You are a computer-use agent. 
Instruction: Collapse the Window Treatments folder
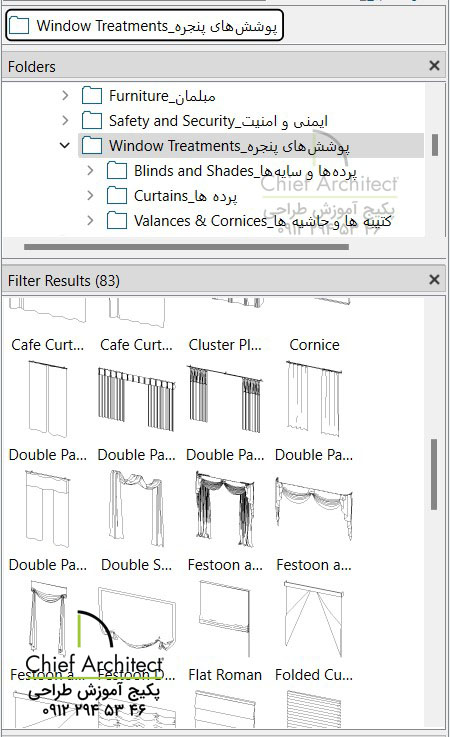(x=65, y=146)
